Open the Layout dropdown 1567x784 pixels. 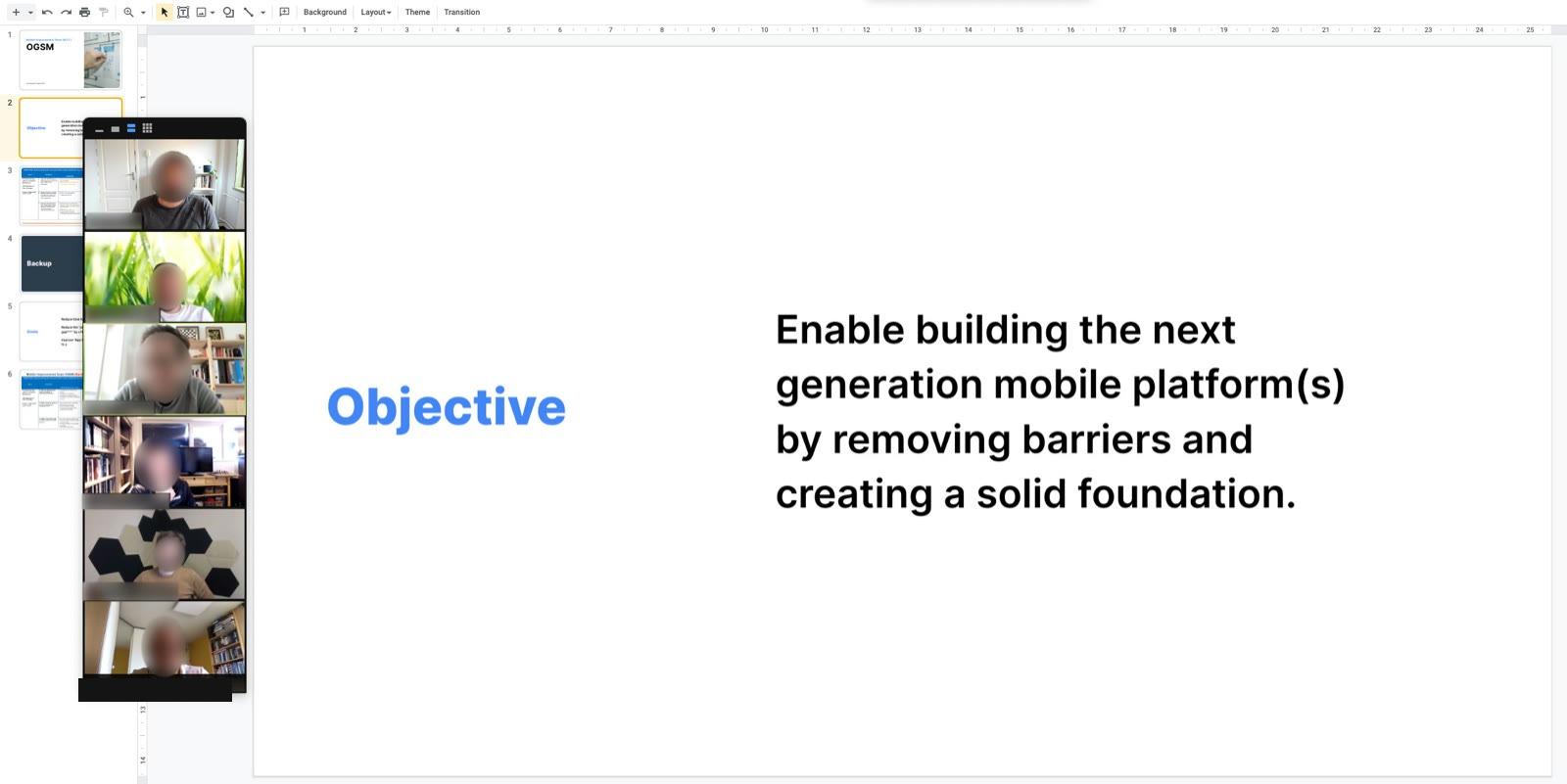376,12
